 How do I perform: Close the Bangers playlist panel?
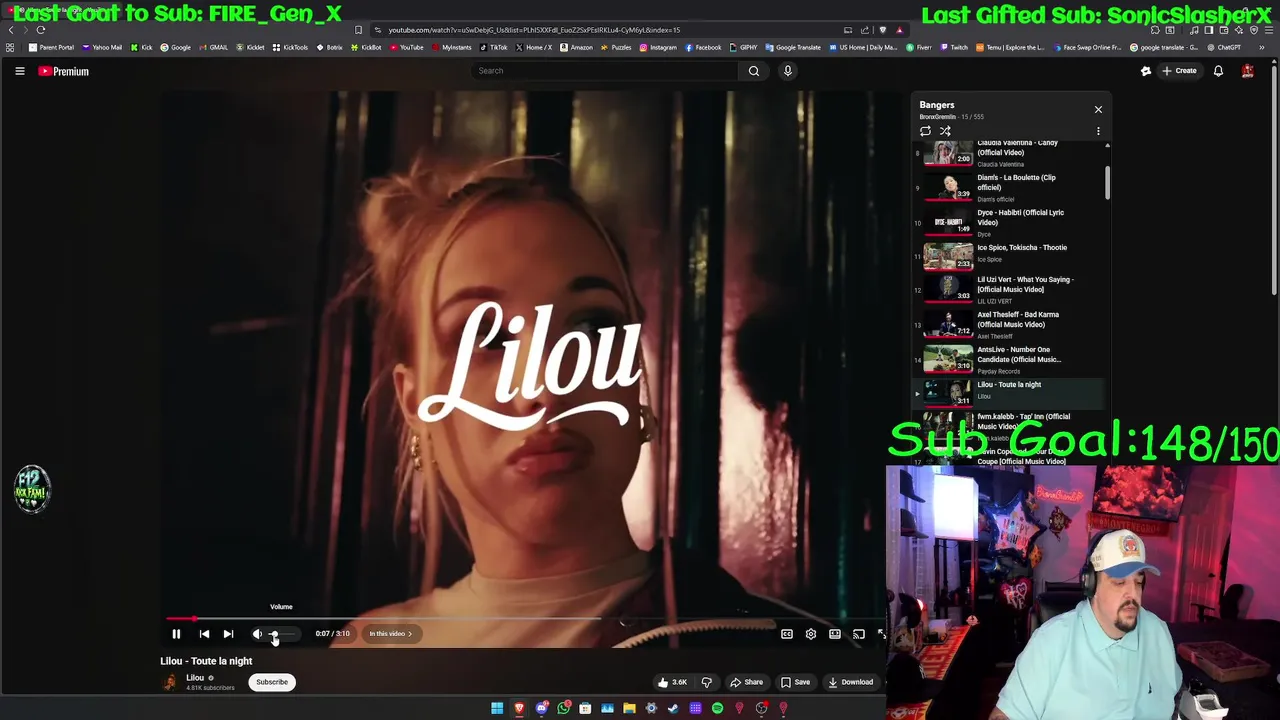[x=1098, y=109]
